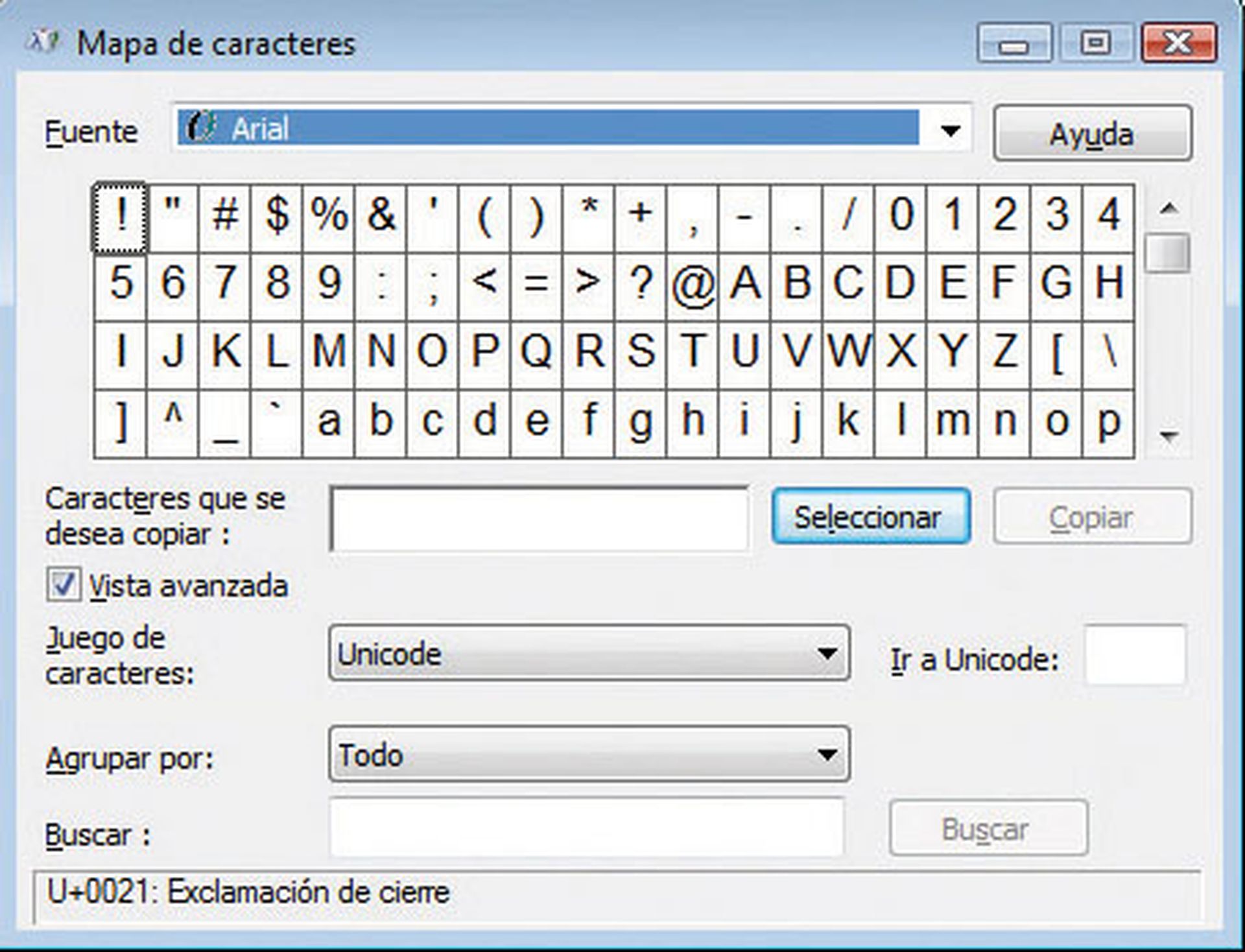
Task: Toggle the Vista avanzada checkbox
Action: (x=63, y=584)
